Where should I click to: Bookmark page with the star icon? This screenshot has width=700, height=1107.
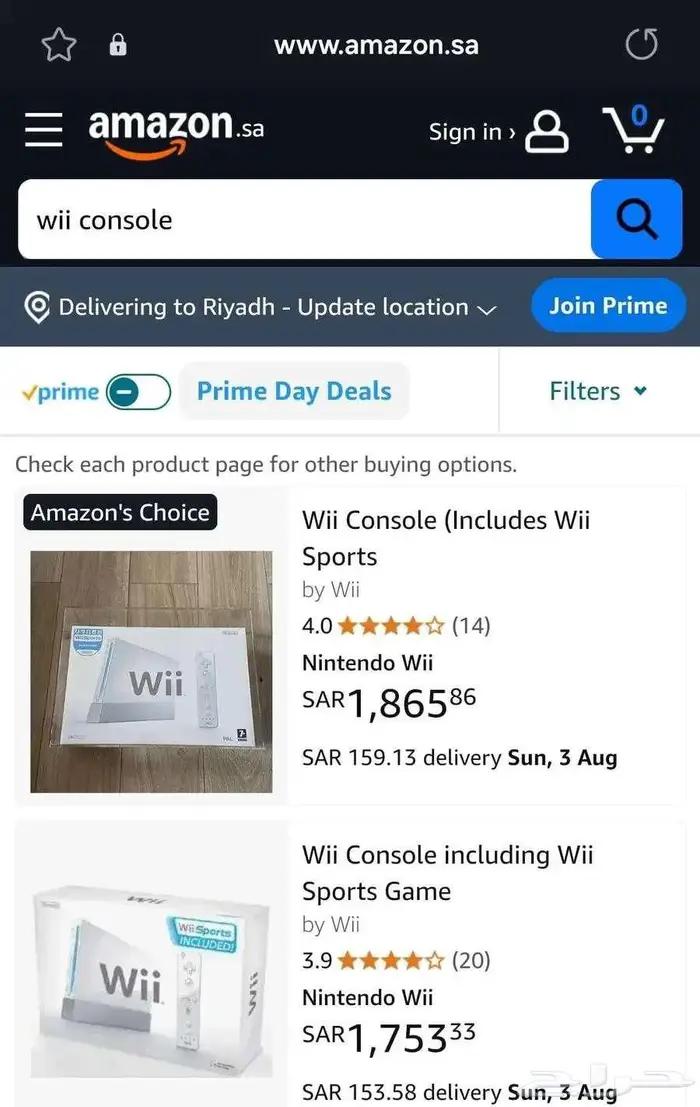click(59, 45)
